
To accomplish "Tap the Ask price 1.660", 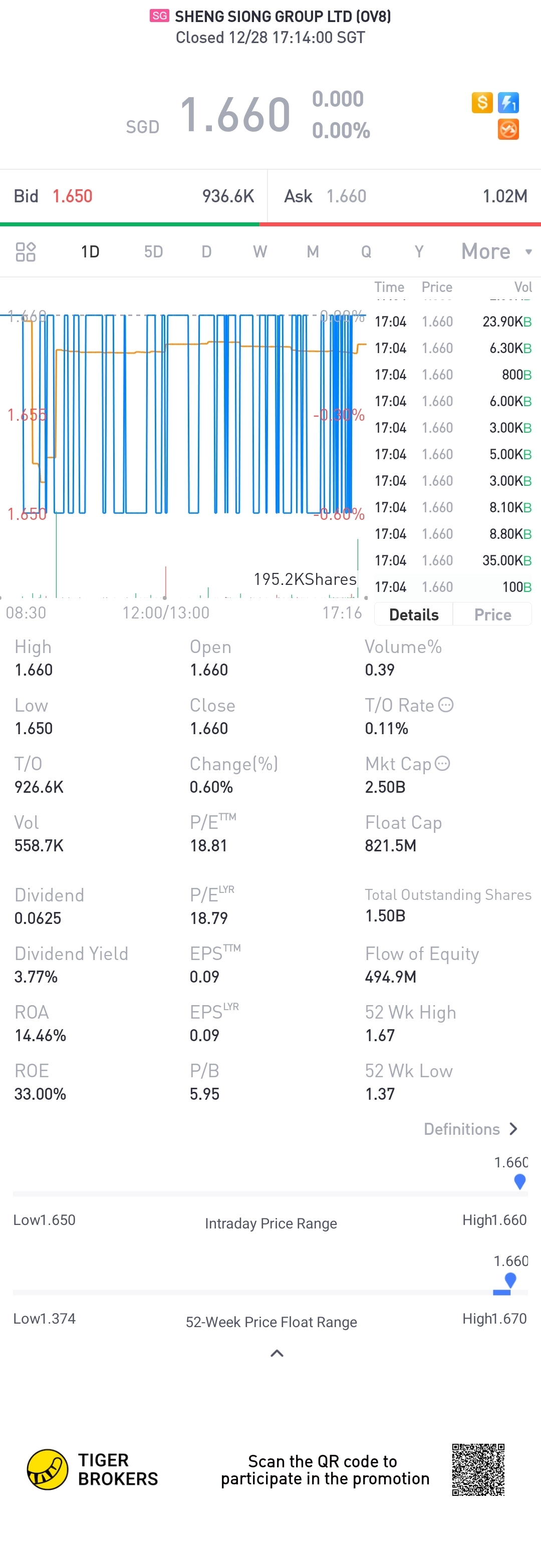I will (x=346, y=196).
